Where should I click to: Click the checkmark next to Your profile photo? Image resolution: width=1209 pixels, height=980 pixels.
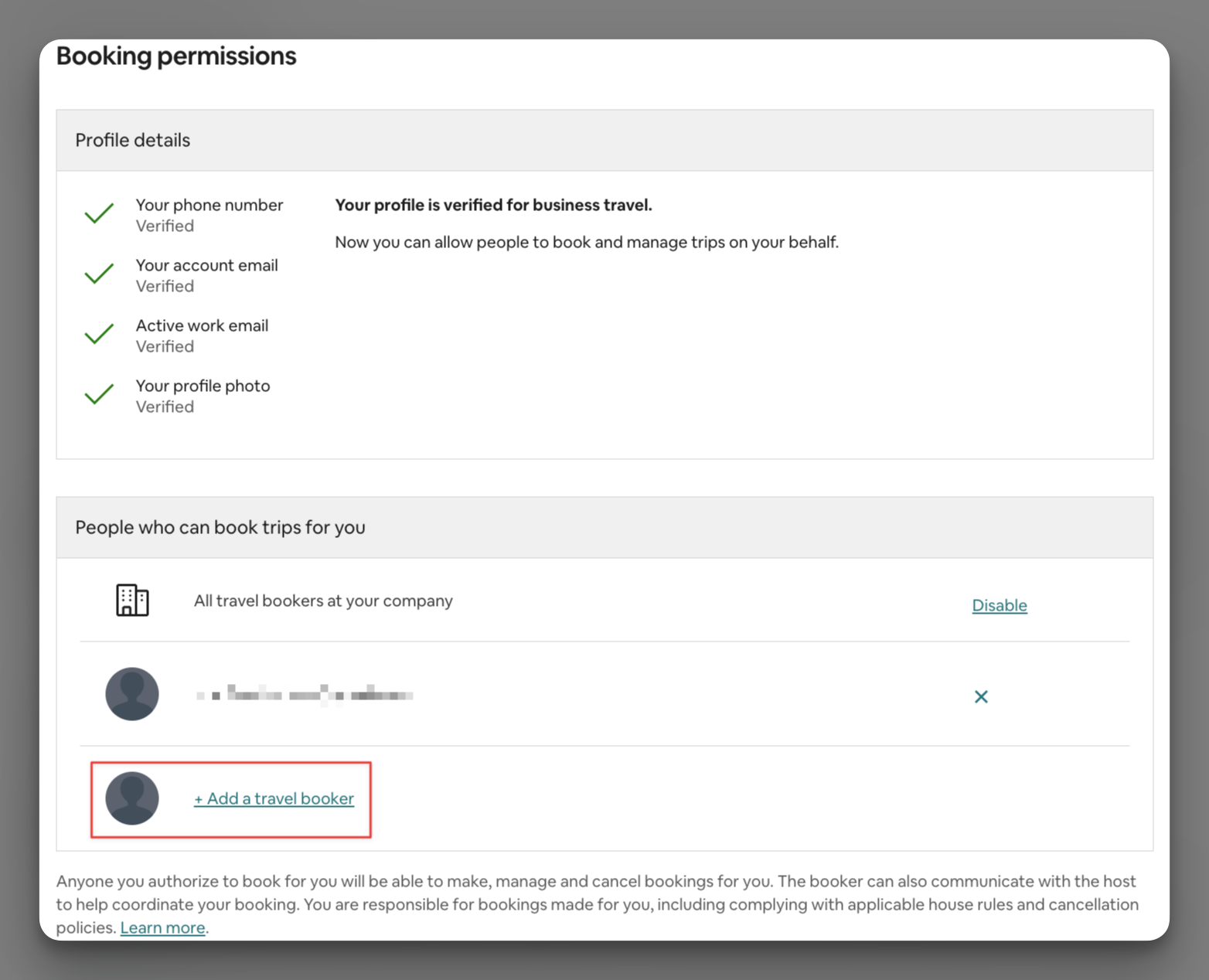tap(99, 394)
